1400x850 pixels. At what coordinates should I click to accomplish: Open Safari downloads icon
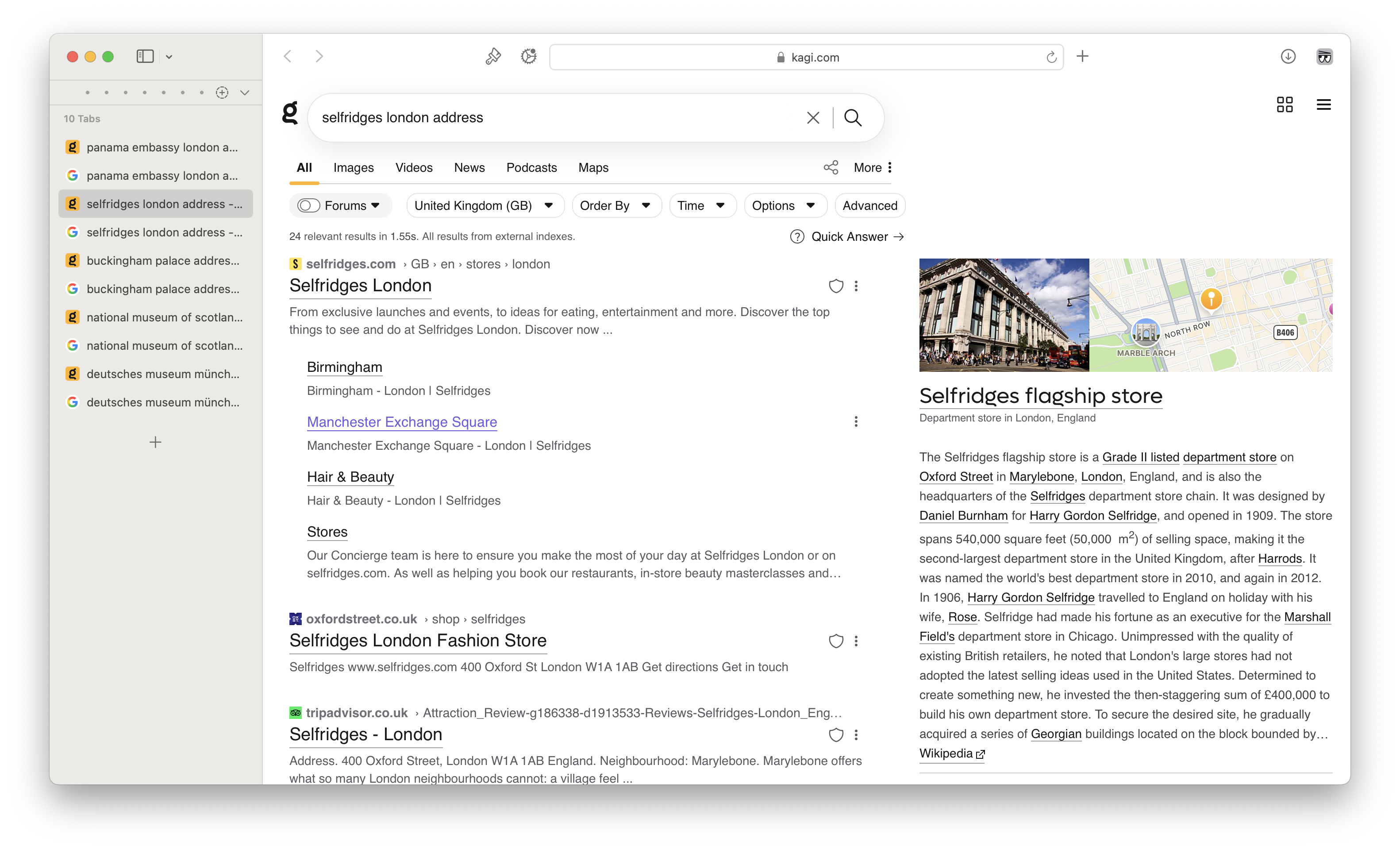coord(1288,56)
